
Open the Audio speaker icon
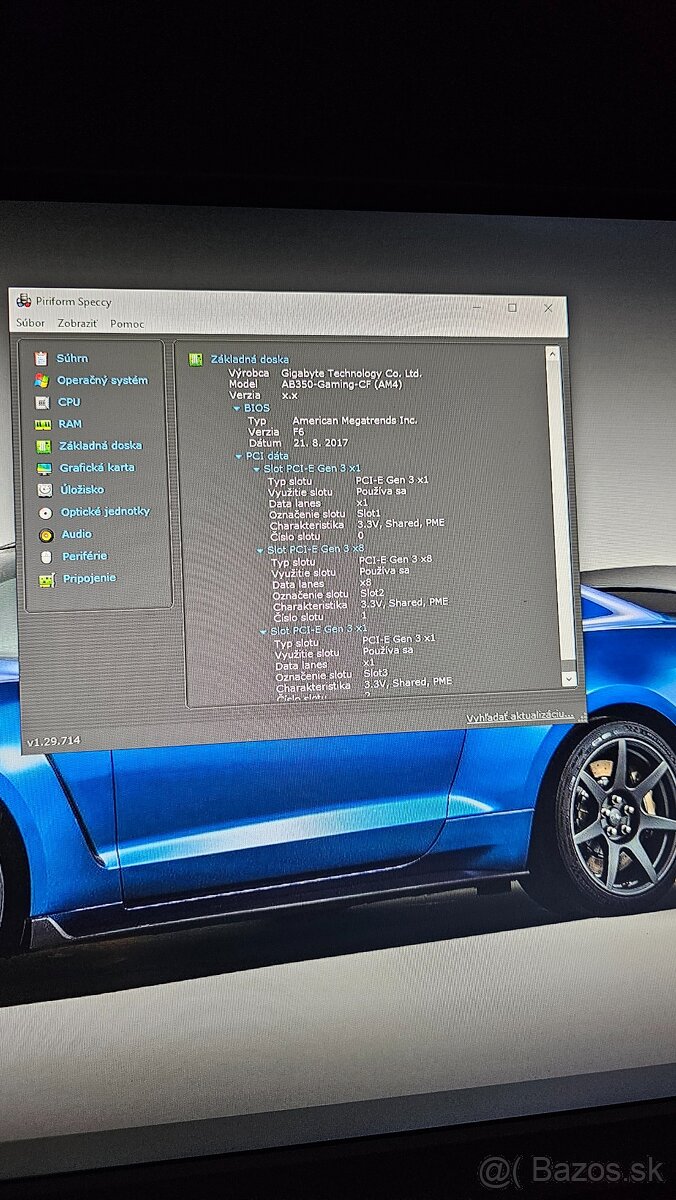pyautogui.click(x=46, y=535)
